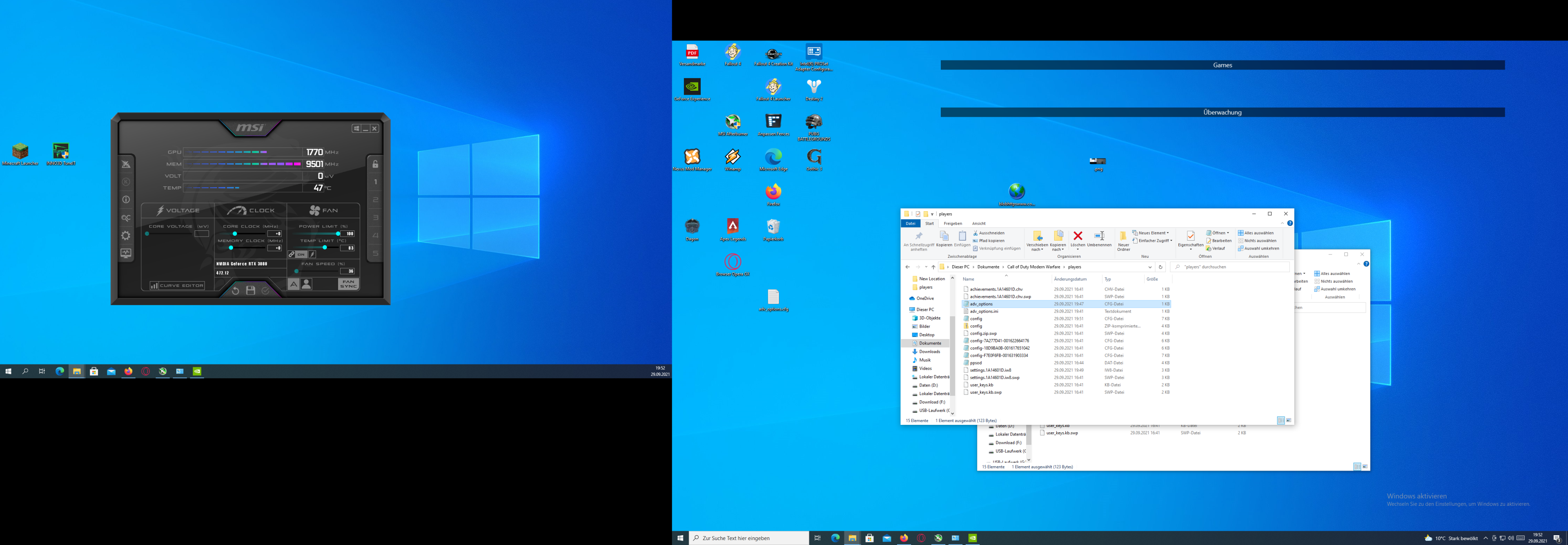The height and width of the screenshot is (545, 1568).
Task: Open the hardware monitor icon in Afterburner
Action: coord(126,253)
